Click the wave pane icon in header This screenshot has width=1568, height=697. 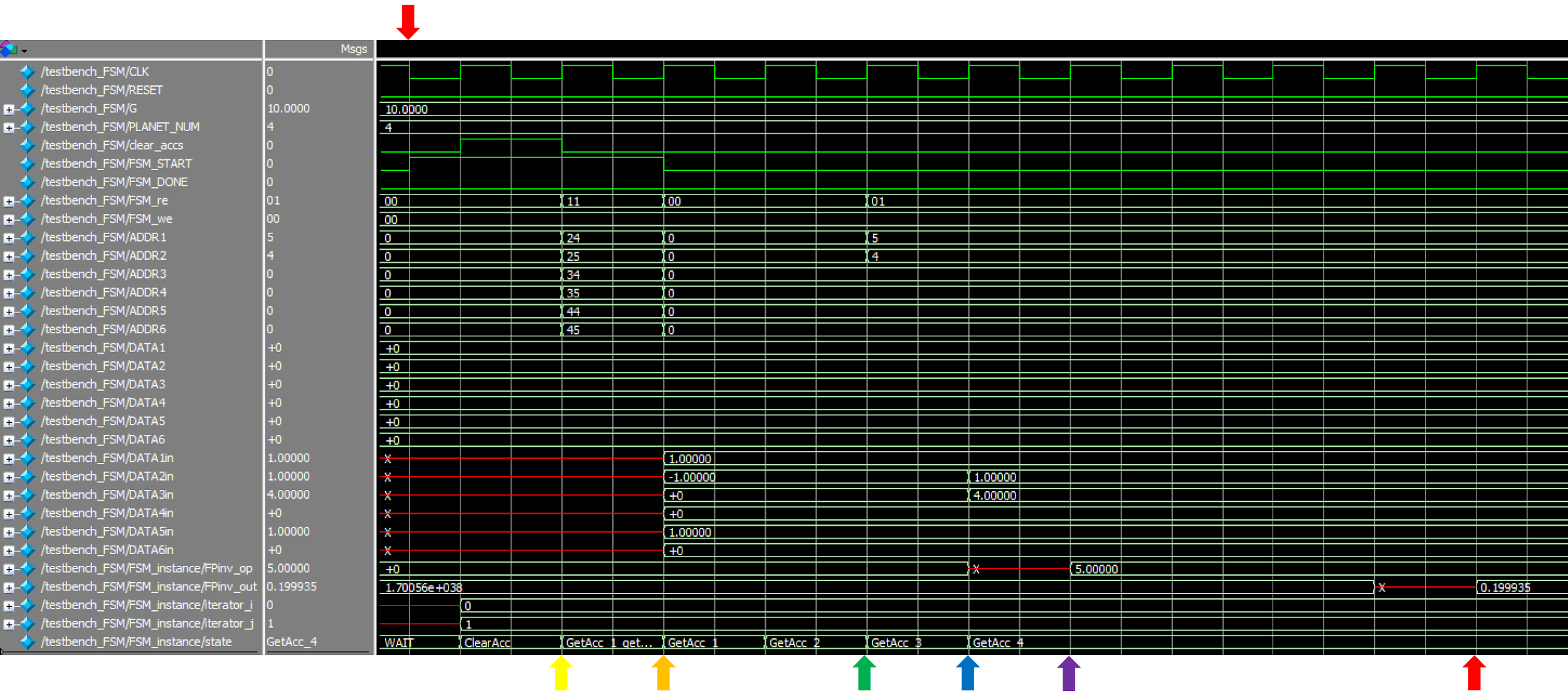click(x=8, y=49)
